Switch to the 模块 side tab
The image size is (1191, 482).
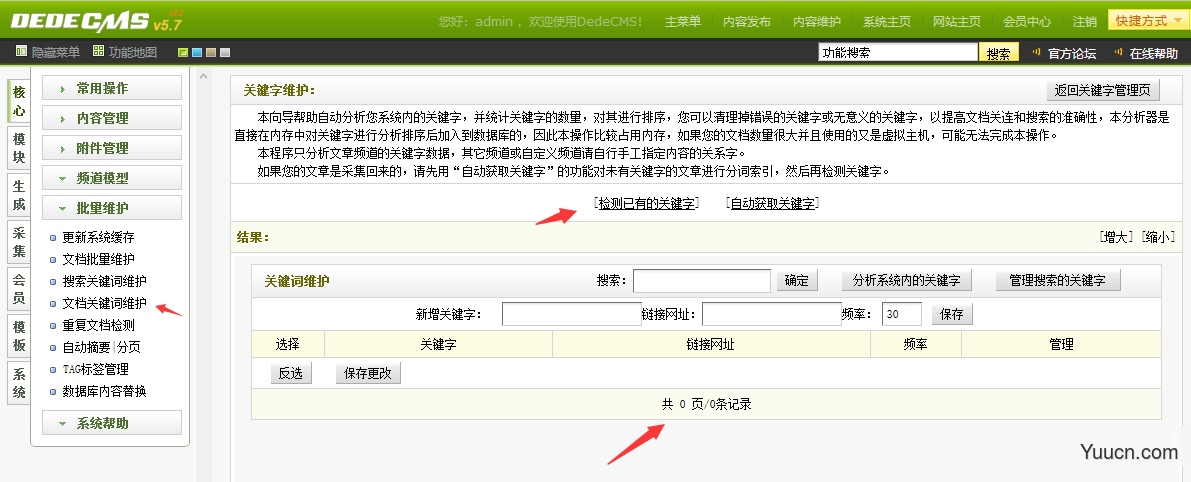[18, 148]
